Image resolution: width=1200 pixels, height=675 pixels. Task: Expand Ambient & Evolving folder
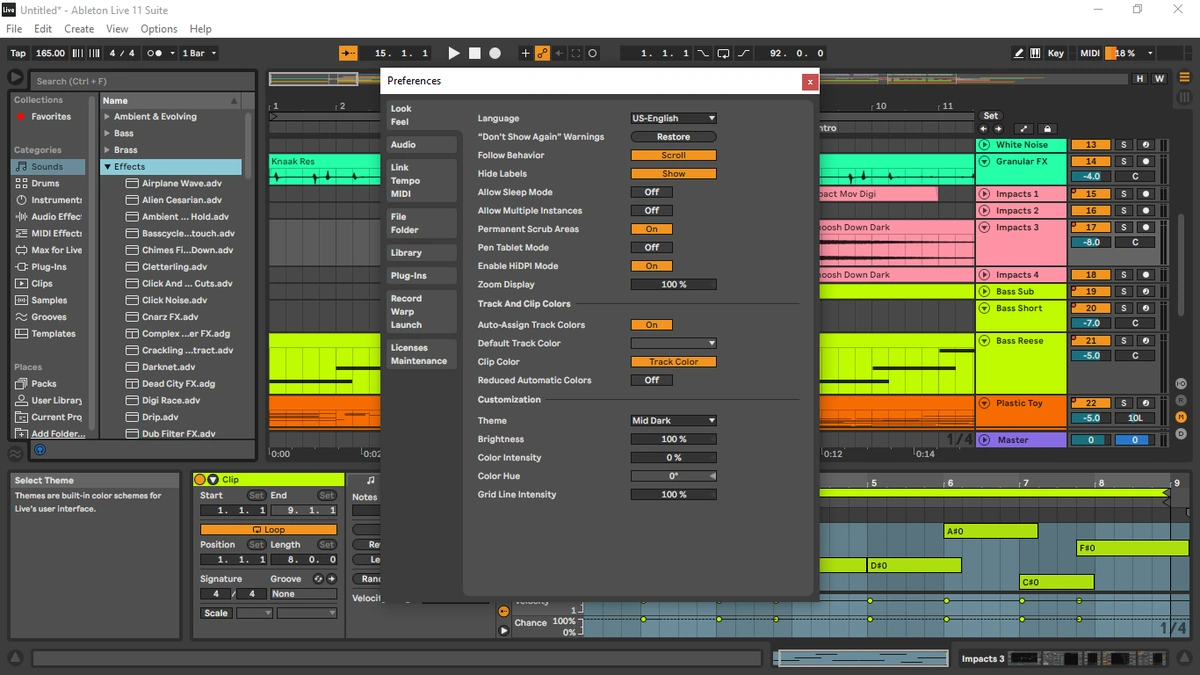tap(108, 117)
